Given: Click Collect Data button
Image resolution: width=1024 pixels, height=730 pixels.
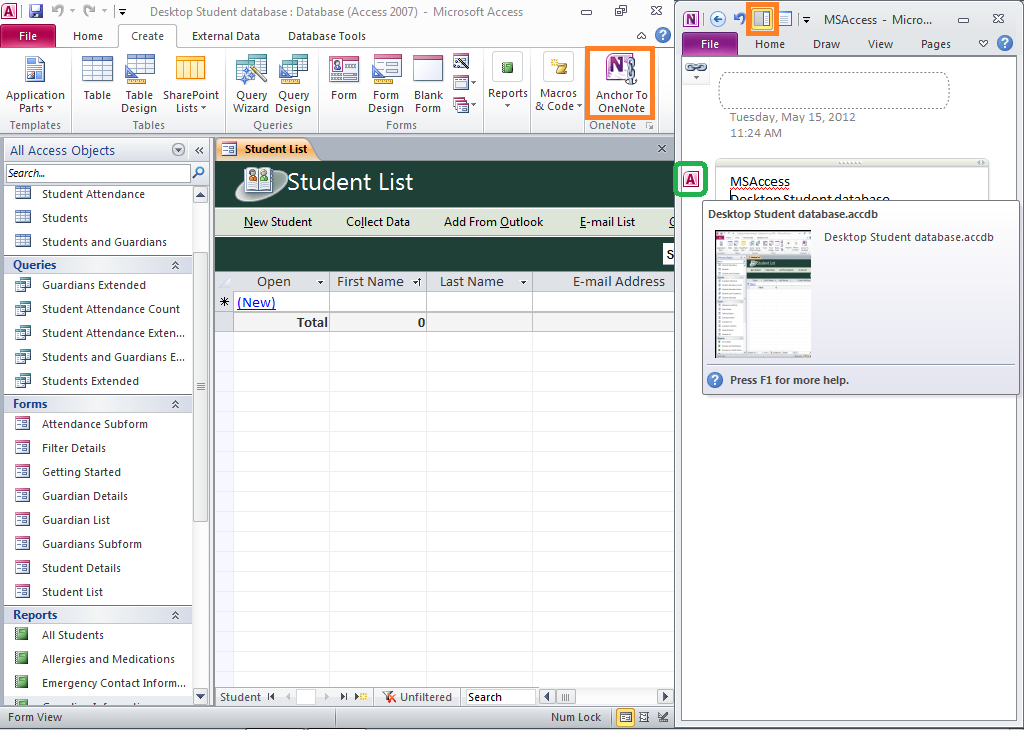Looking at the screenshot, I should click(x=377, y=222).
